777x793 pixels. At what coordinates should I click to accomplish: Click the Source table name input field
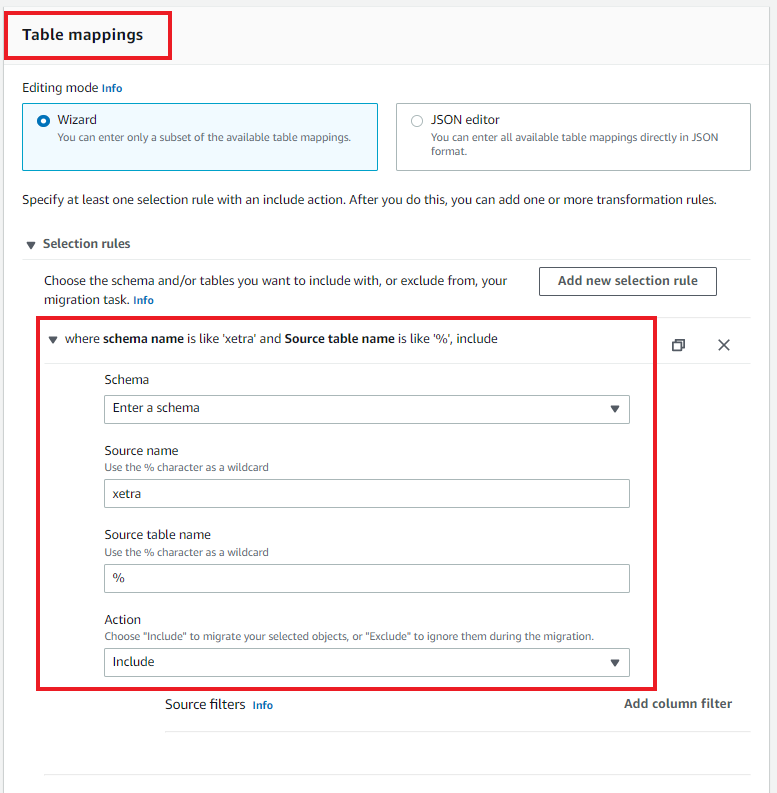(x=366, y=579)
